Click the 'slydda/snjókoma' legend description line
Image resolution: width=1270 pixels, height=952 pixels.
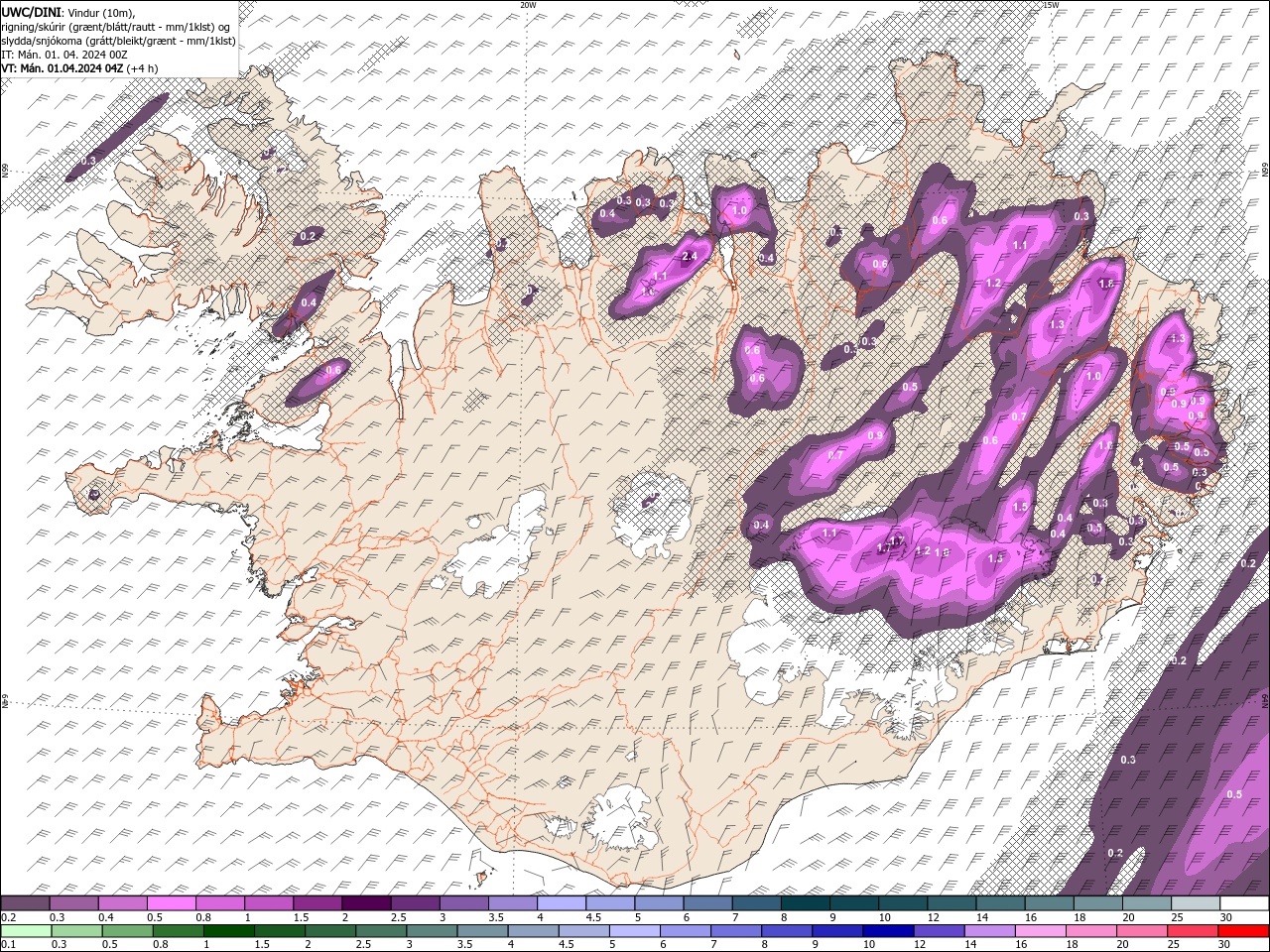119,41
